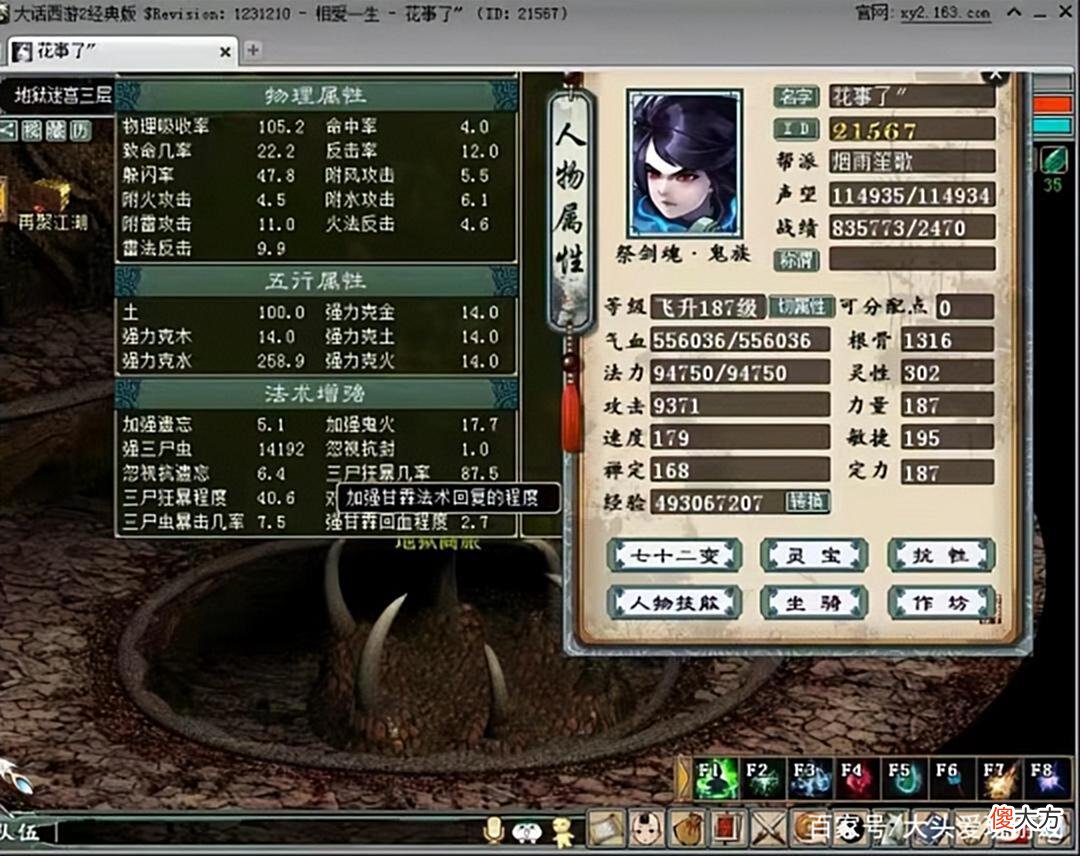
Task: Click the 物理属性 section header
Action: 316,95
